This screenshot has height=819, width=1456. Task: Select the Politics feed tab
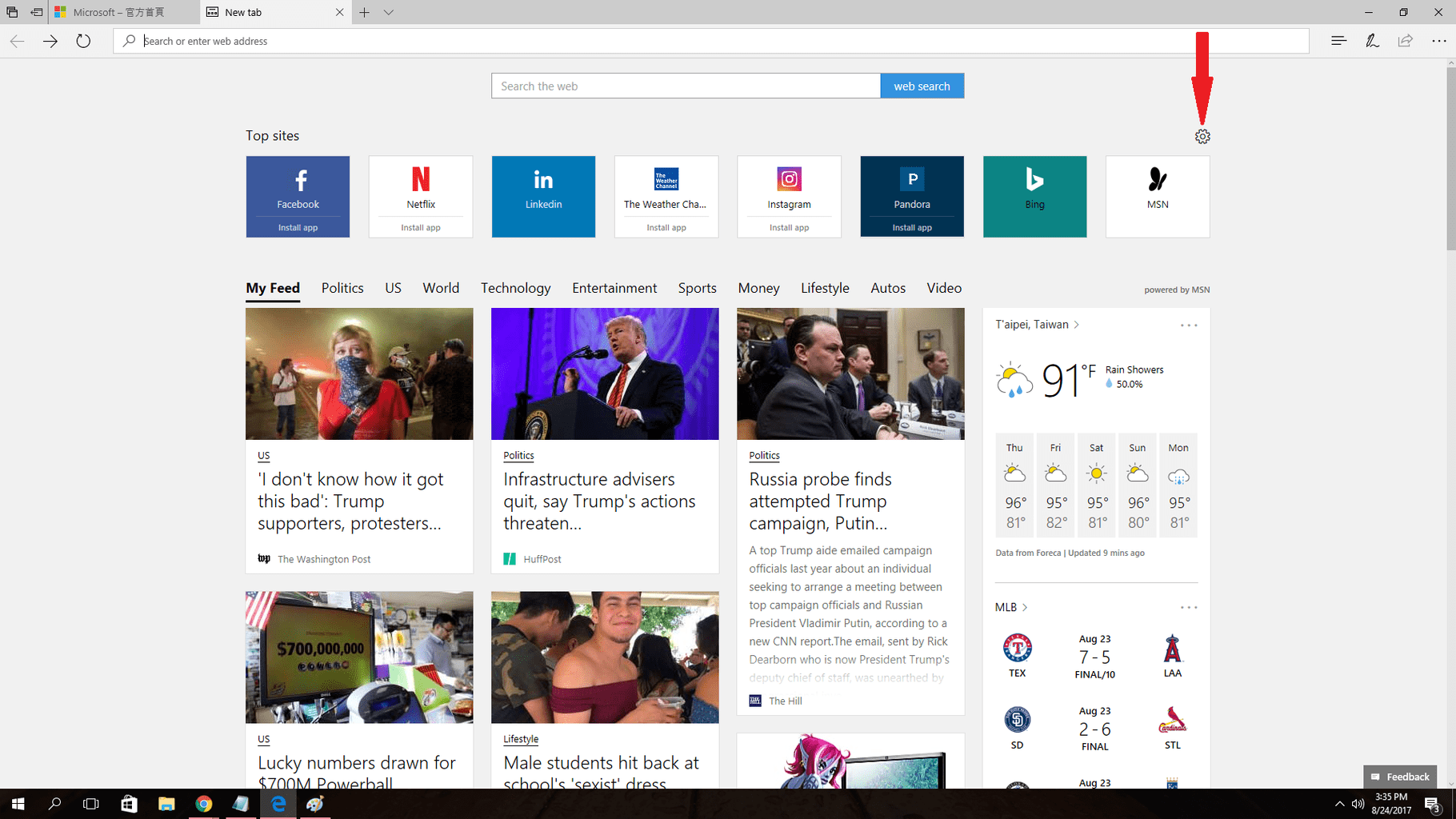342,288
